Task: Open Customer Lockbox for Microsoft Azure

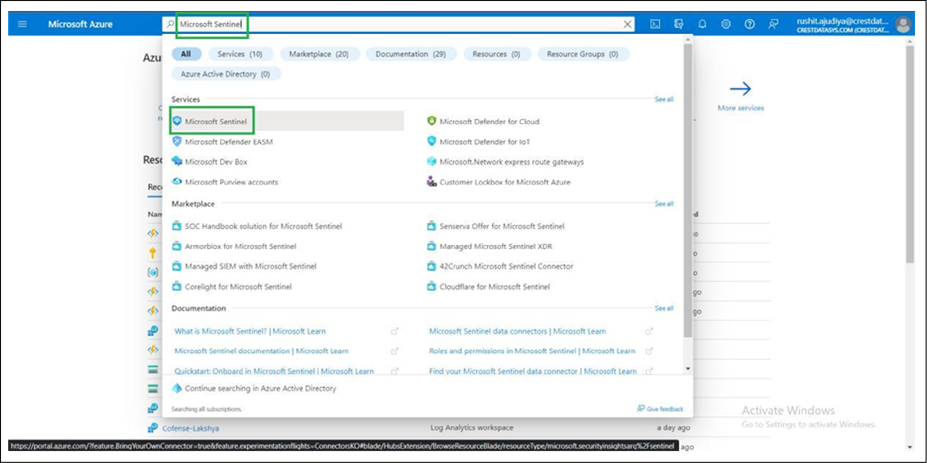Action: [x=505, y=182]
